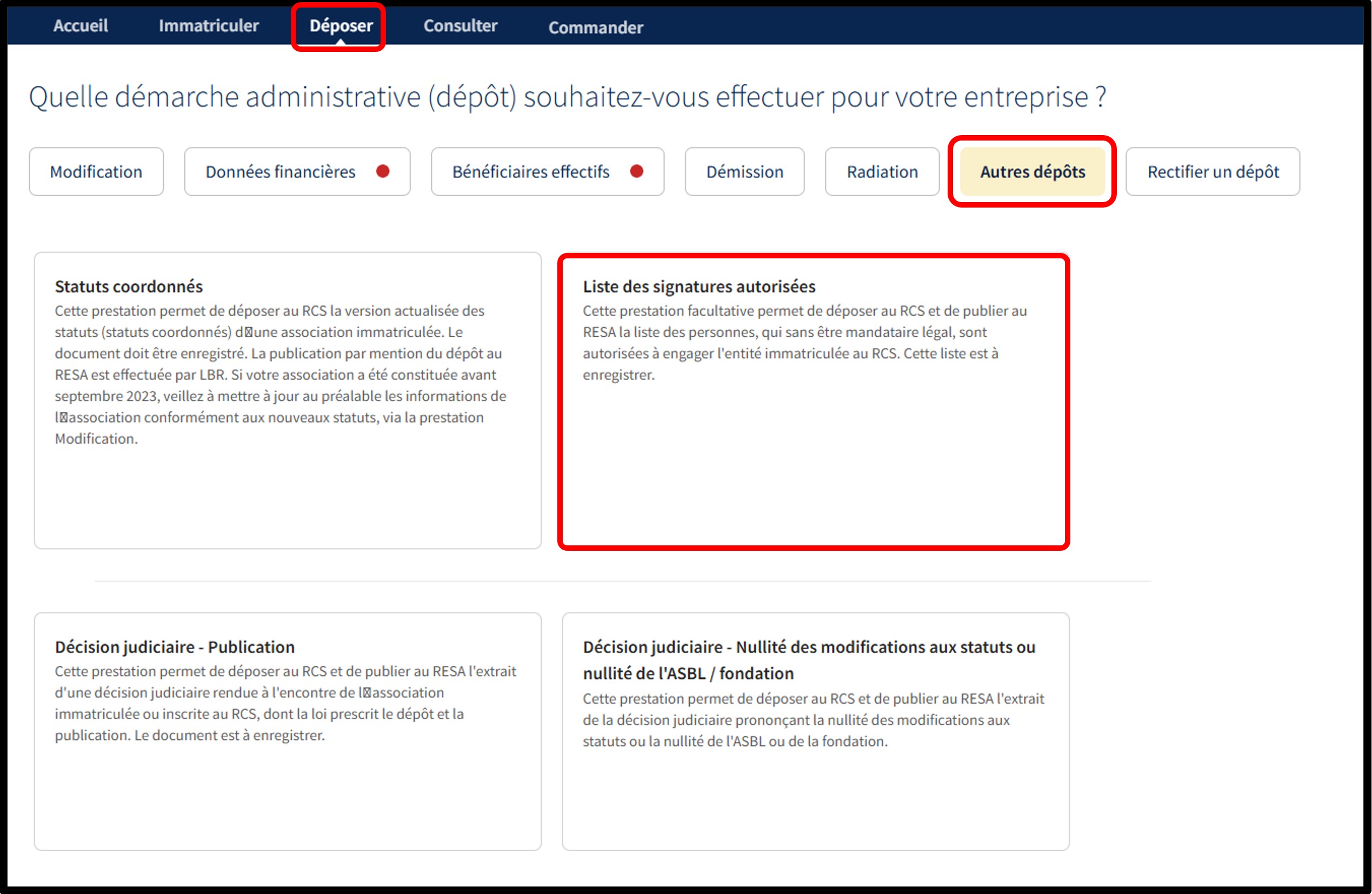Image resolution: width=1372 pixels, height=894 pixels.
Task: Click red dot on Données financières
Action: (x=383, y=171)
